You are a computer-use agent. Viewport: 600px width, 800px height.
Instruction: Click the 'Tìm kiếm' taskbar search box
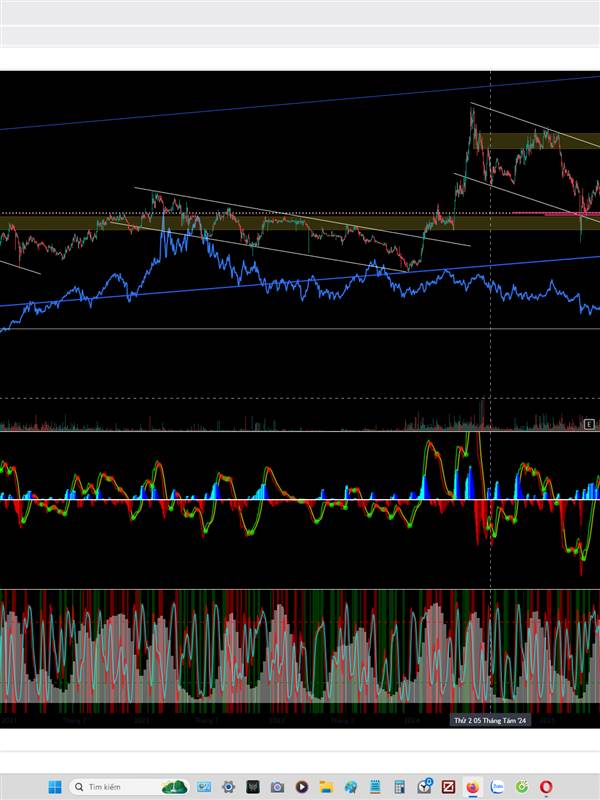[129, 787]
